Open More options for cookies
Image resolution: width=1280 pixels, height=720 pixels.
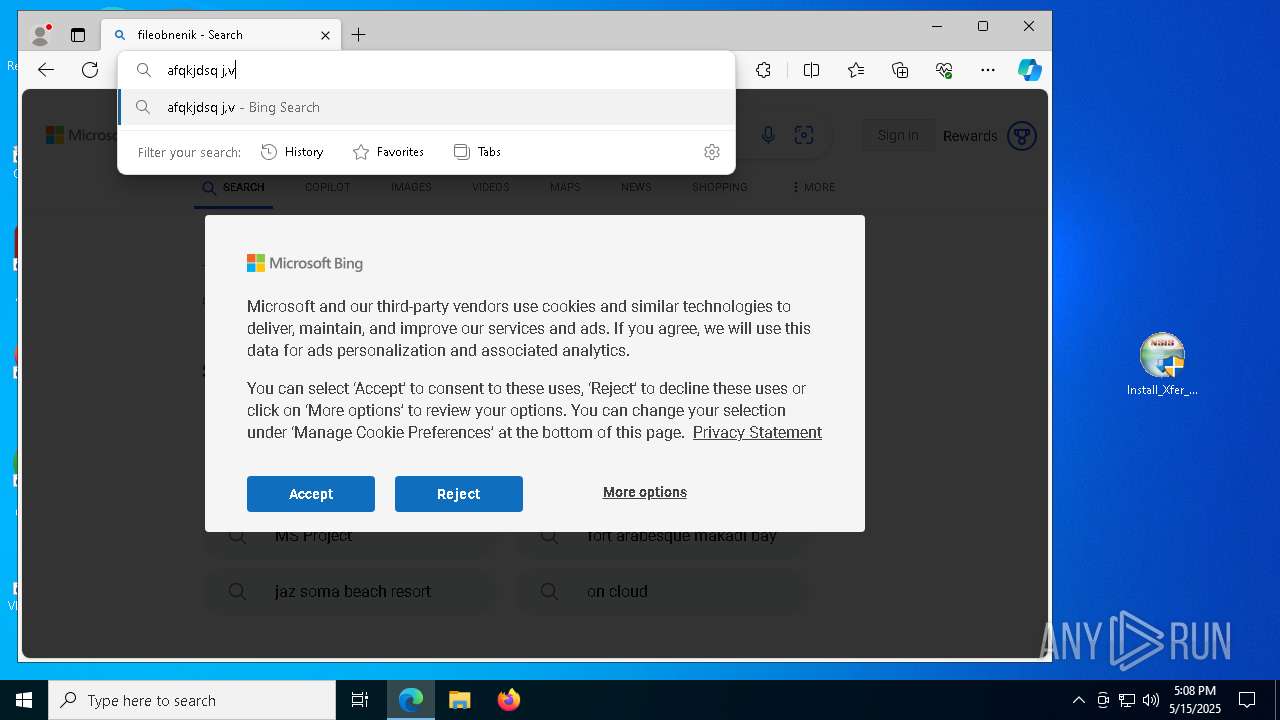[645, 492]
